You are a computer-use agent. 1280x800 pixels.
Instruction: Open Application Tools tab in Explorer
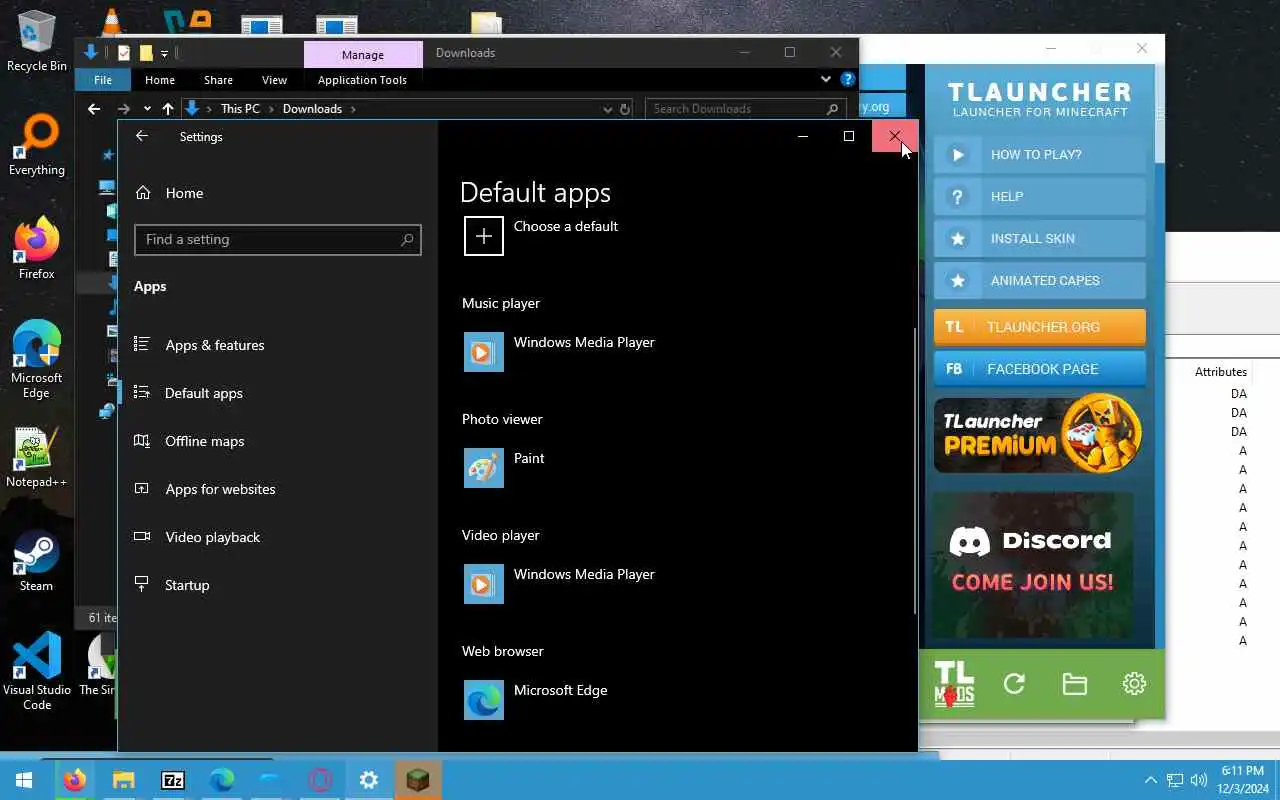(362, 80)
